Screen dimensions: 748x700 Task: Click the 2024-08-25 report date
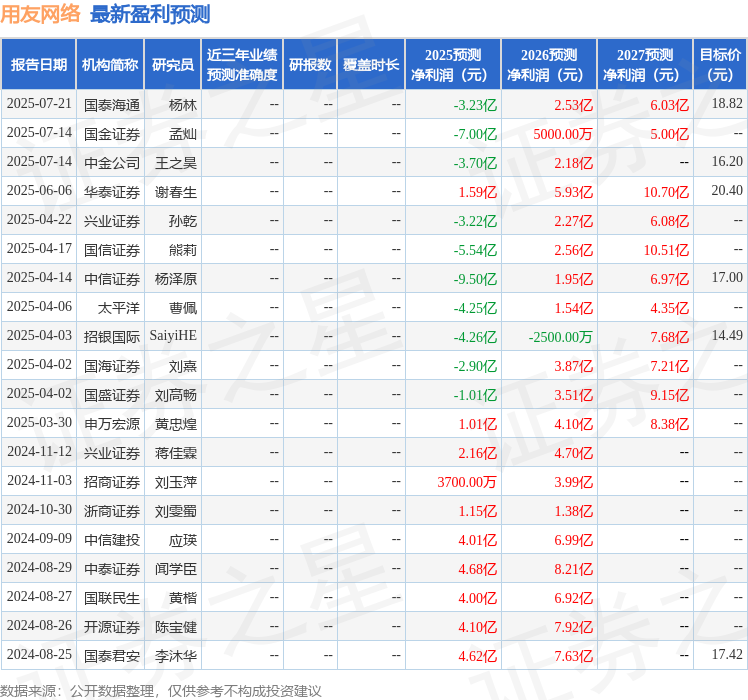[x=39, y=655]
